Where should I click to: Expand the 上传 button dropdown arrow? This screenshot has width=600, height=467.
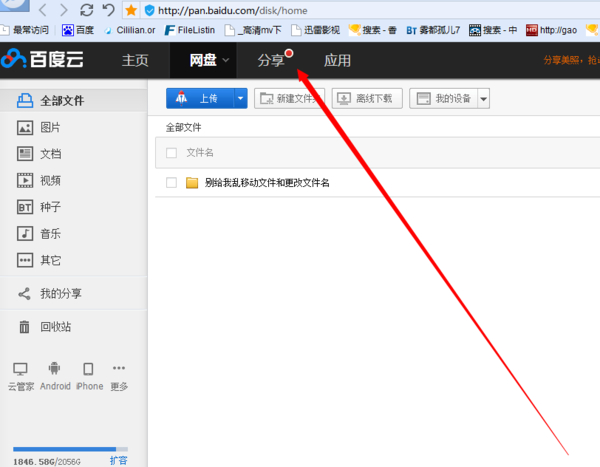[x=240, y=98]
